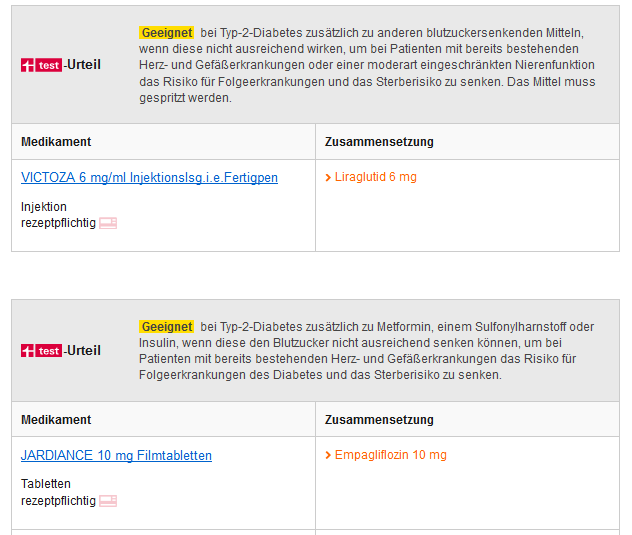Screen dimensions: 632x535
Task: Click the rezeptpflichtig label under Jardiance
Action: pos(58,501)
